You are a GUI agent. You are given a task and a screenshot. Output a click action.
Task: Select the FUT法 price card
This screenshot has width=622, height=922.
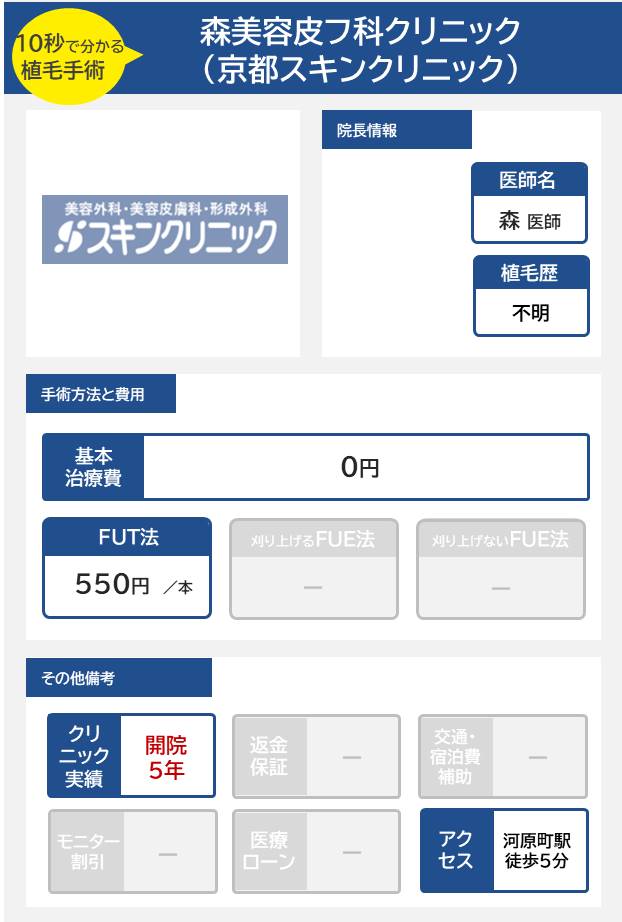coord(127,567)
